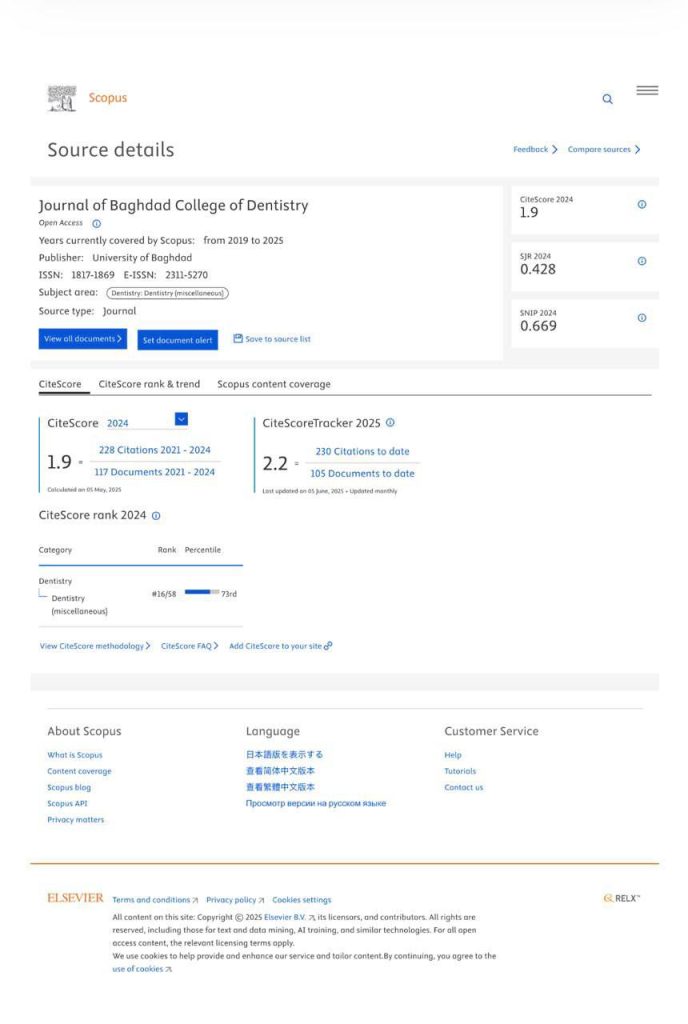Screen dimensions: 688x1024
Task: Click Set document alert button
Action: (x=178, y=340)
